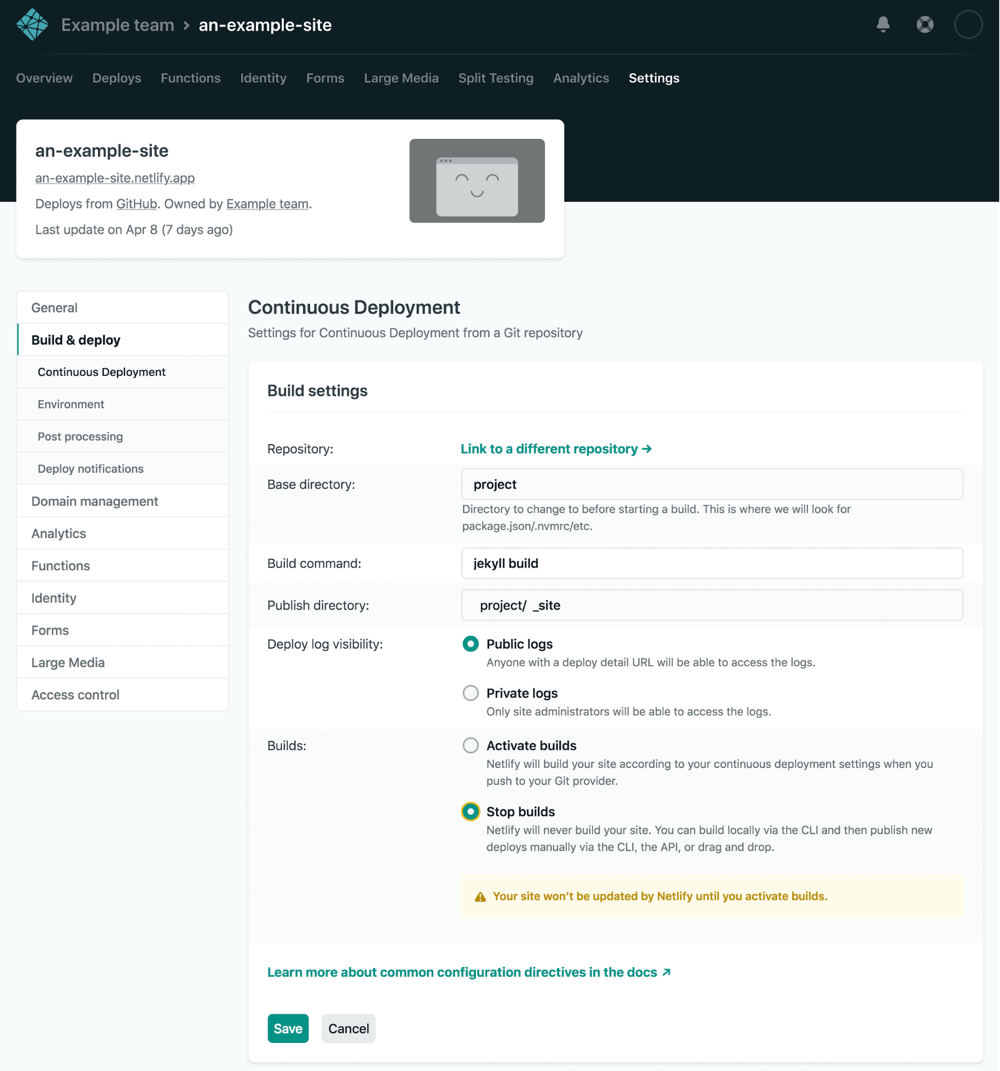Enable Activate builds
The width and height of the screenshot is (1000, 1071).
(470, 745)
